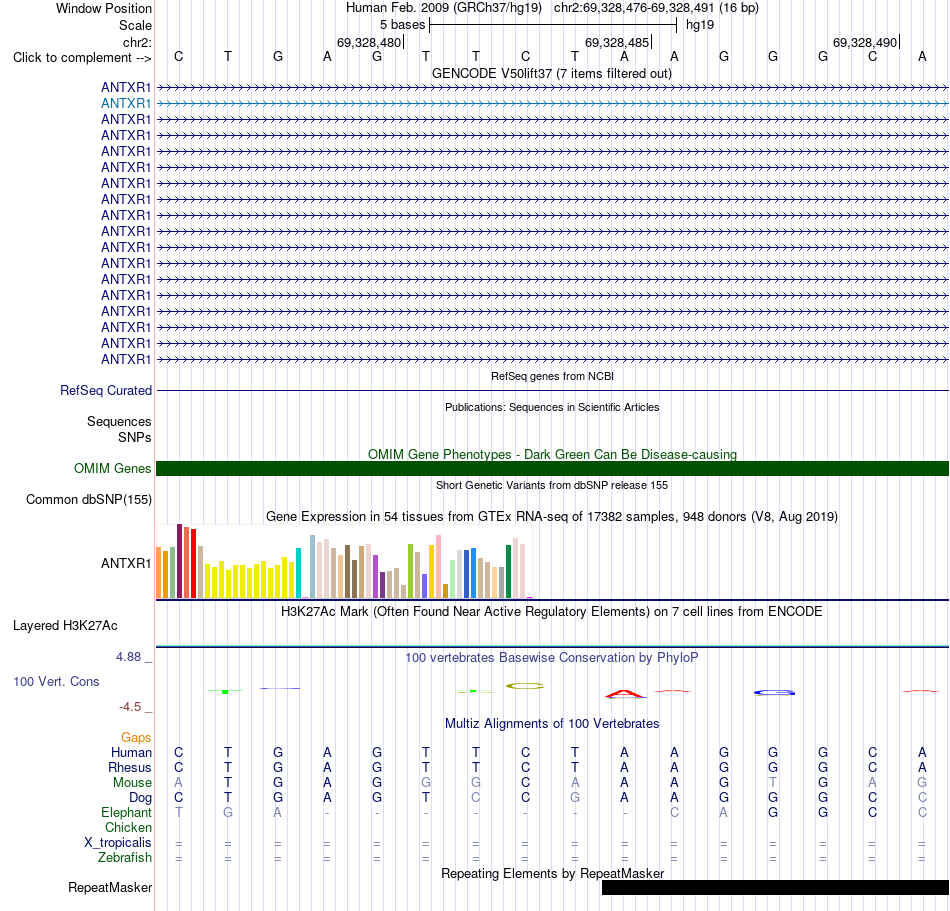Image resolution: width=950 pixels, height=911 pixels.
Task: Open the GENCODE V50lift37 track title
Action: [x=551, y=74]
